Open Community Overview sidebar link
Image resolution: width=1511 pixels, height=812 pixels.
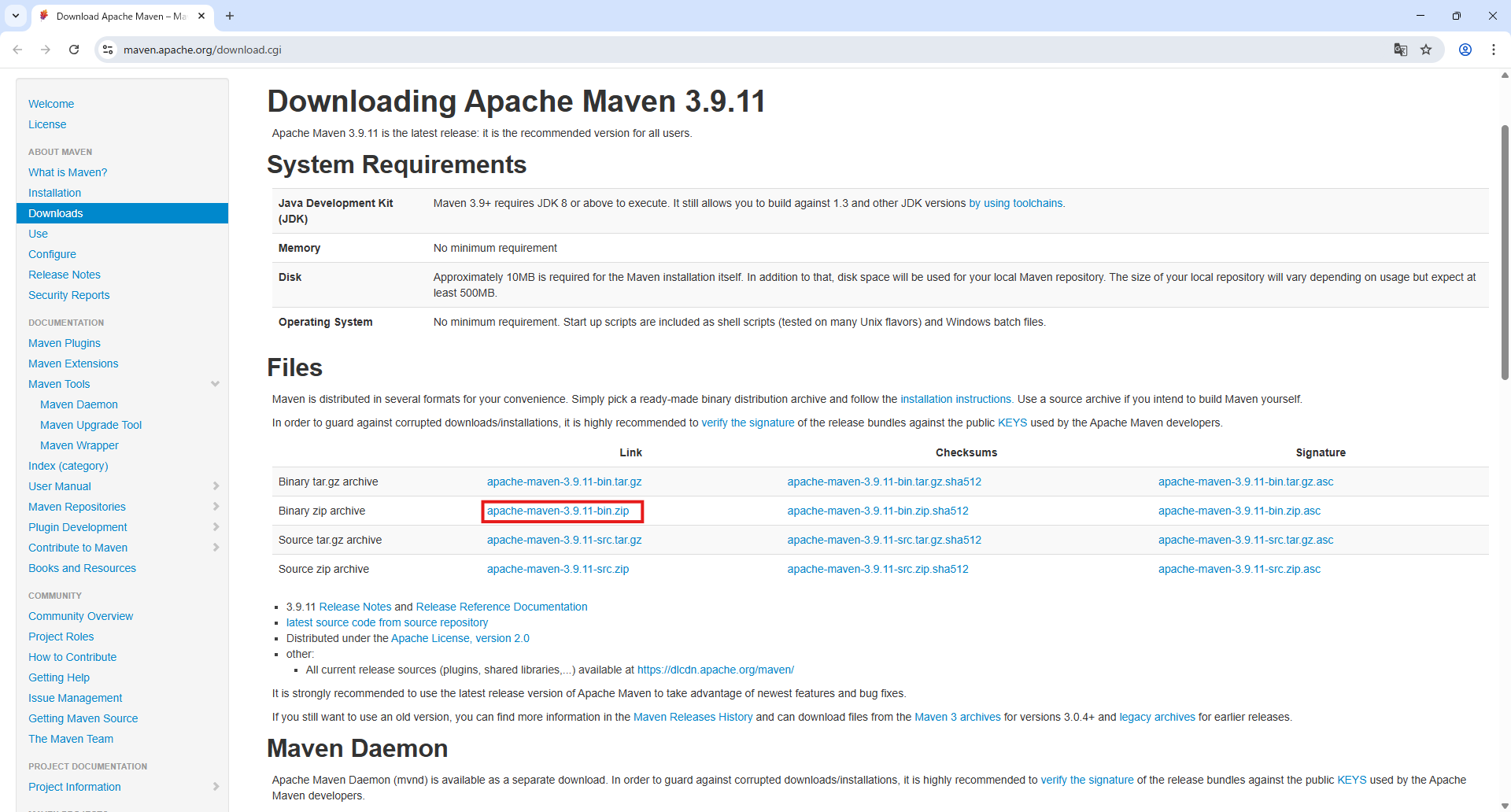click(x=81, y=616)
